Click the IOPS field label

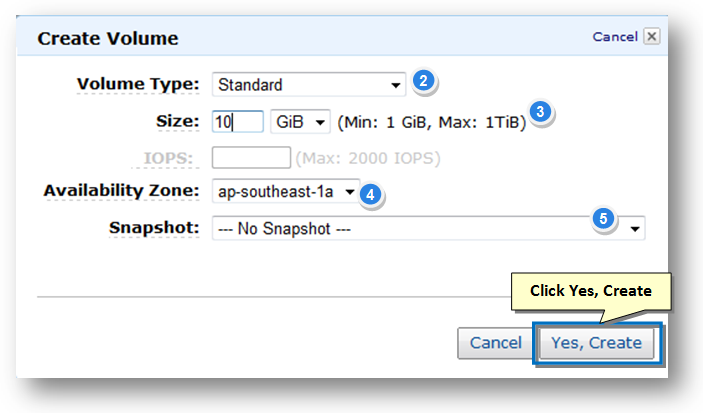(168, 158)
